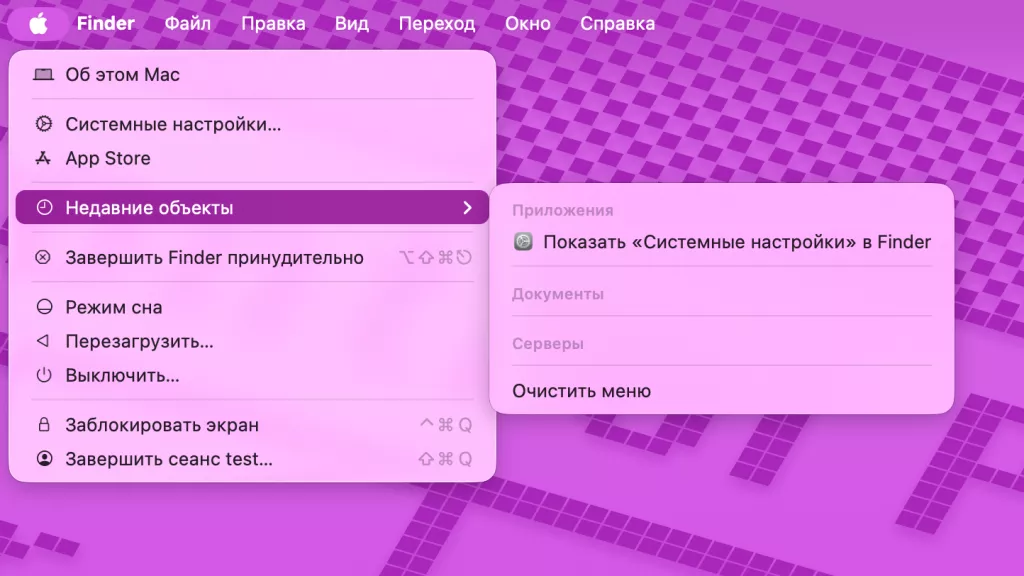1024x576 pixels.
Task: Click the Finder menu bar item
Action: click(x=105, y=23)
